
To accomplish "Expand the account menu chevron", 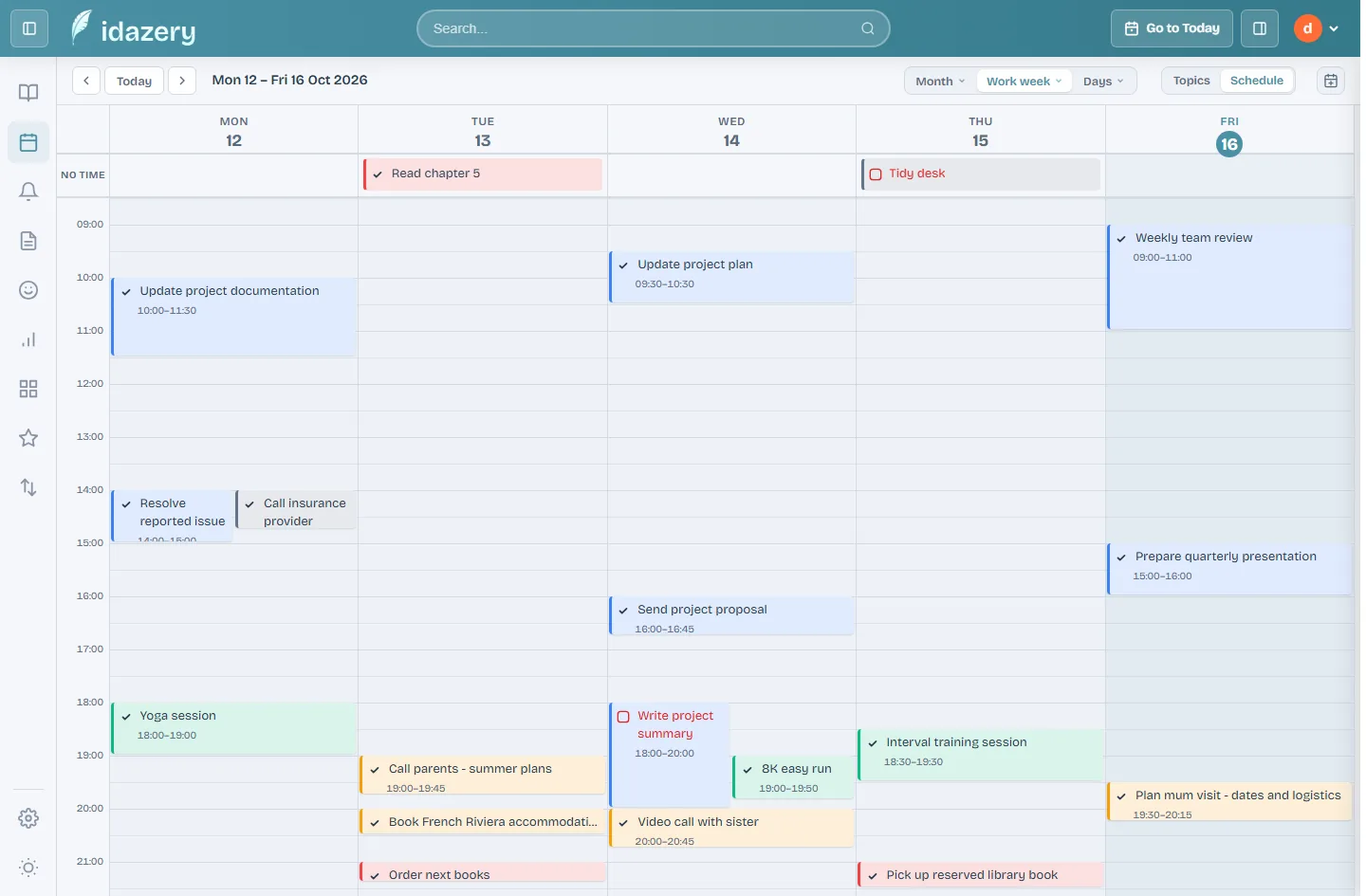I will [1334, 28].
